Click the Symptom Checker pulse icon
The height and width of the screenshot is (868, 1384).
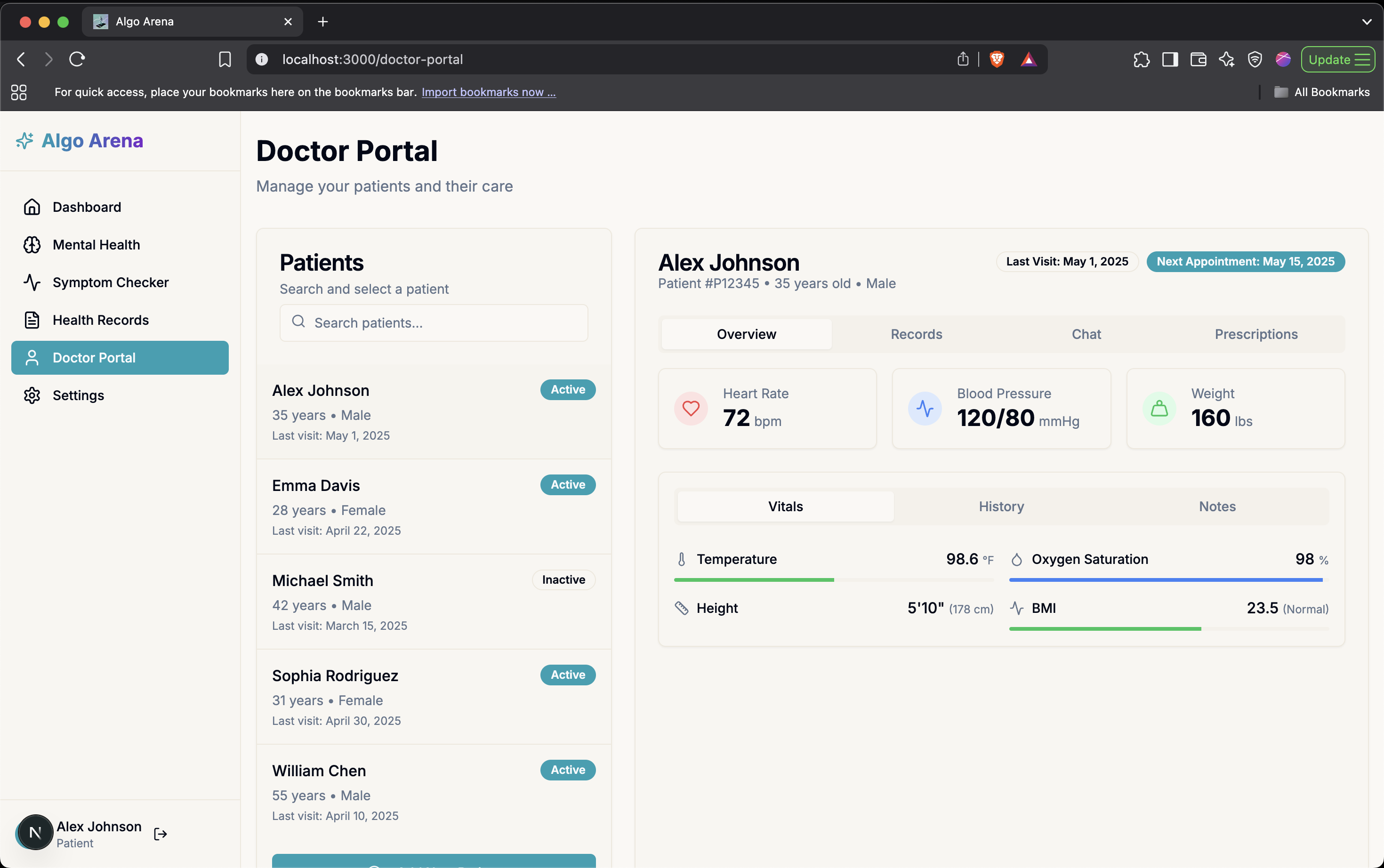point(32,282)
